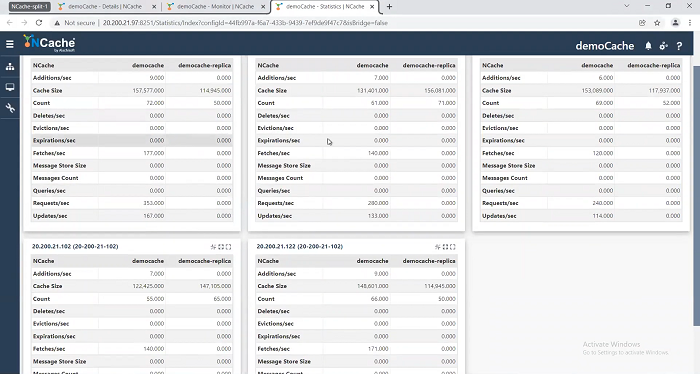
Task: Open the monitor screen sidebar icon
Action: pyautogui.click(x=10, y=87)
